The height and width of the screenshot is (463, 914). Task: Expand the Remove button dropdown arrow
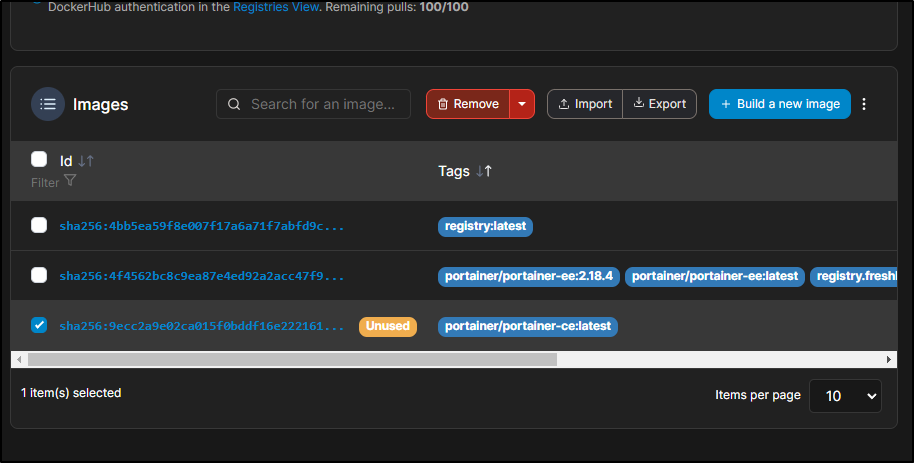click(522, 104)
